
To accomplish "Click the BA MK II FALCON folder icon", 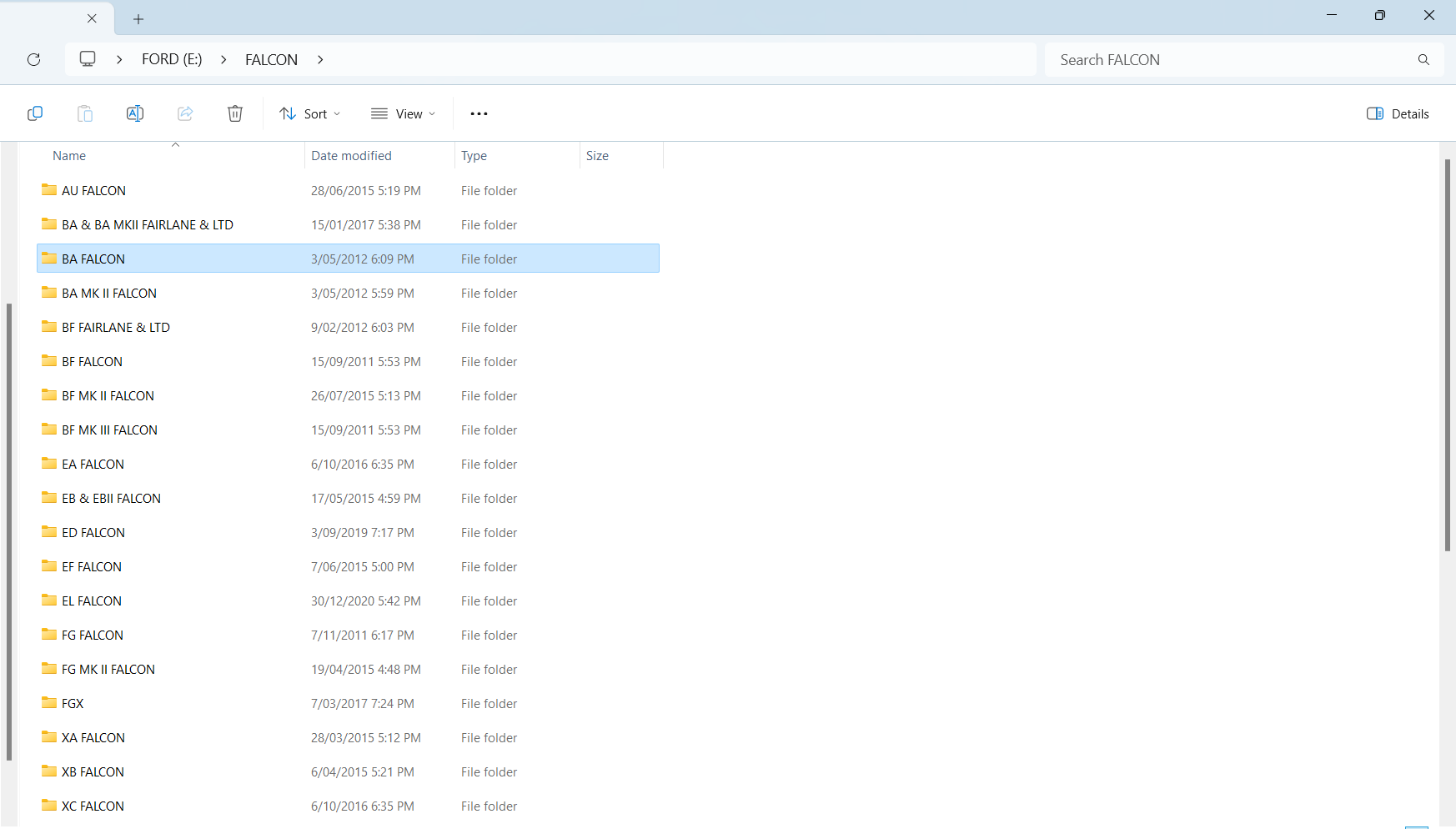I will [x=49, y=293].
